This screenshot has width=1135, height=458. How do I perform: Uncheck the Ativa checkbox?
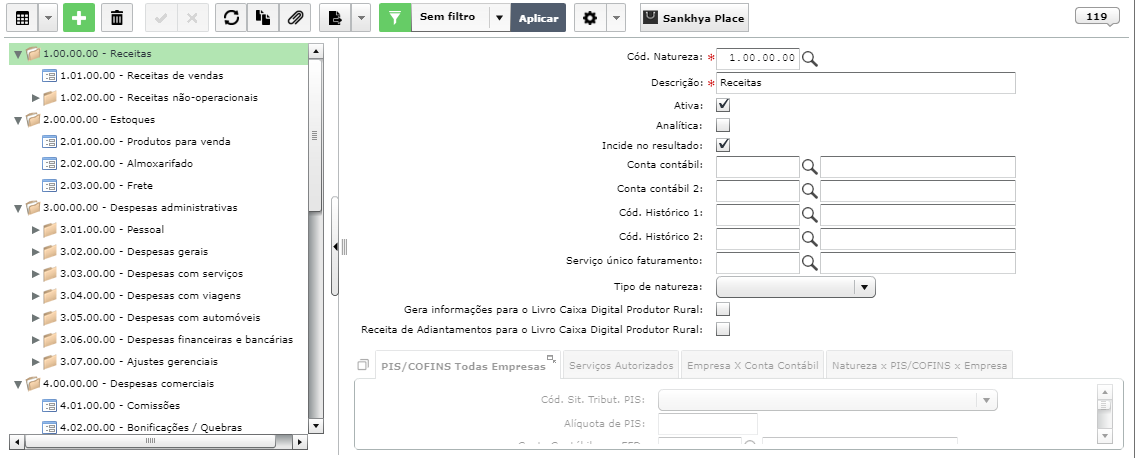723,106
